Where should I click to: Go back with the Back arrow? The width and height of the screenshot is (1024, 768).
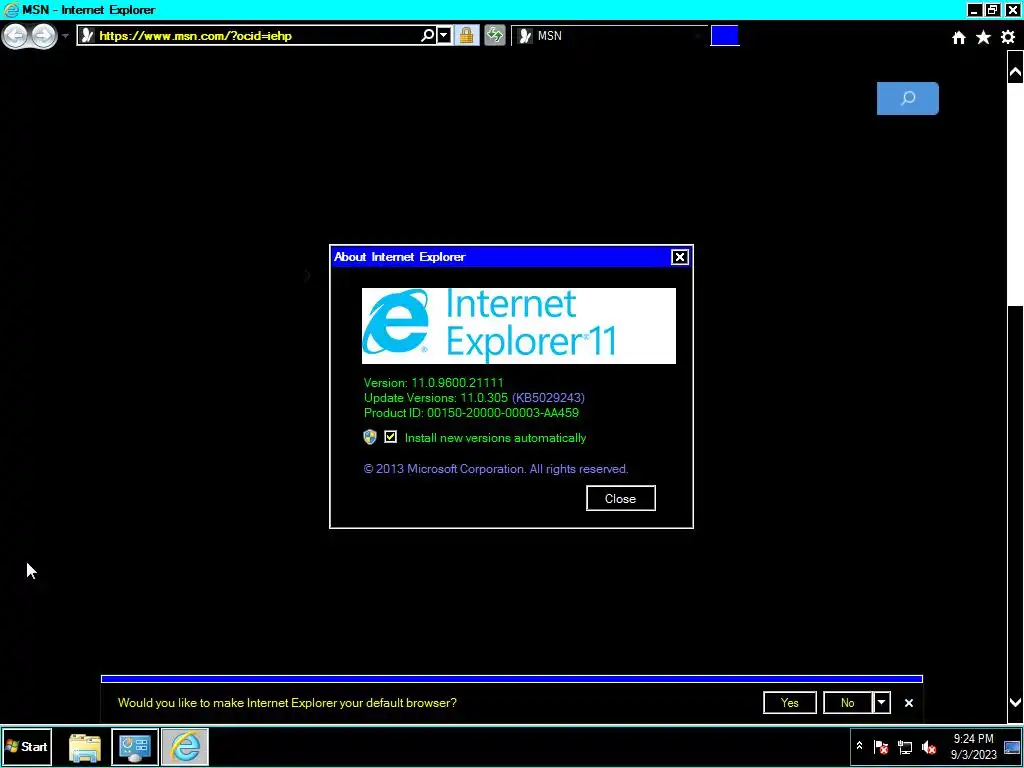(x=16, y=35)
